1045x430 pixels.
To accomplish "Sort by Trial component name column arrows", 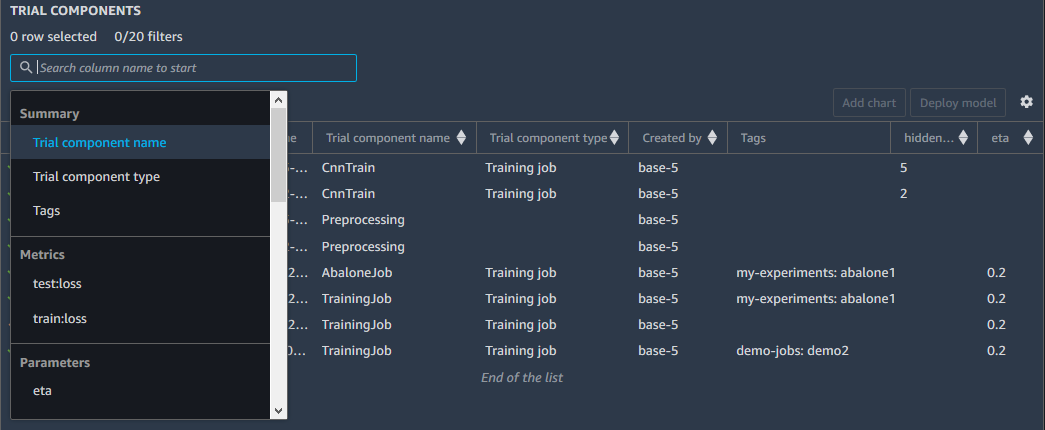I will pyautogui.click(x=461, y=138).
